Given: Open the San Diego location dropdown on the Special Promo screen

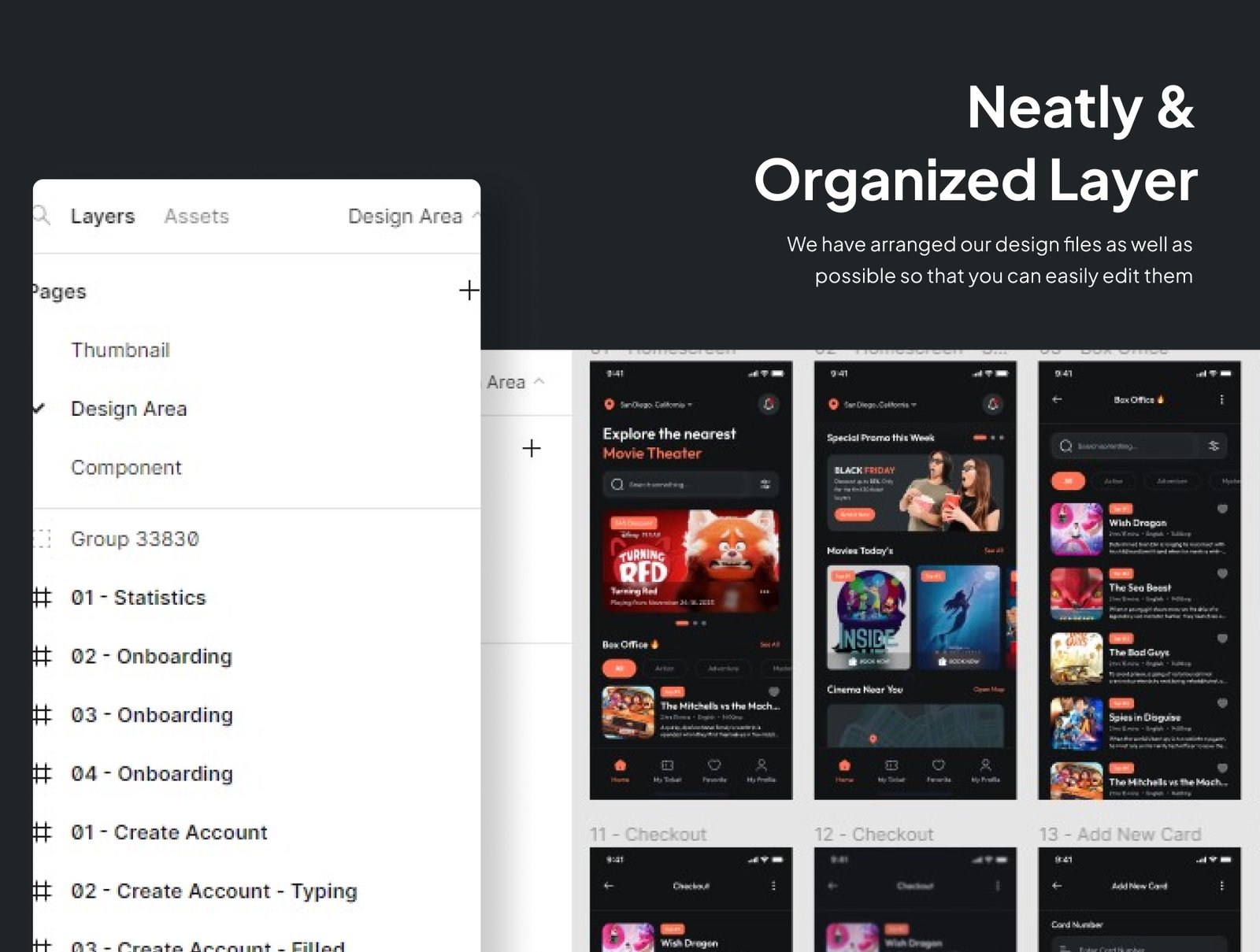Looking at the screenshot, I should tap(880, 405).
